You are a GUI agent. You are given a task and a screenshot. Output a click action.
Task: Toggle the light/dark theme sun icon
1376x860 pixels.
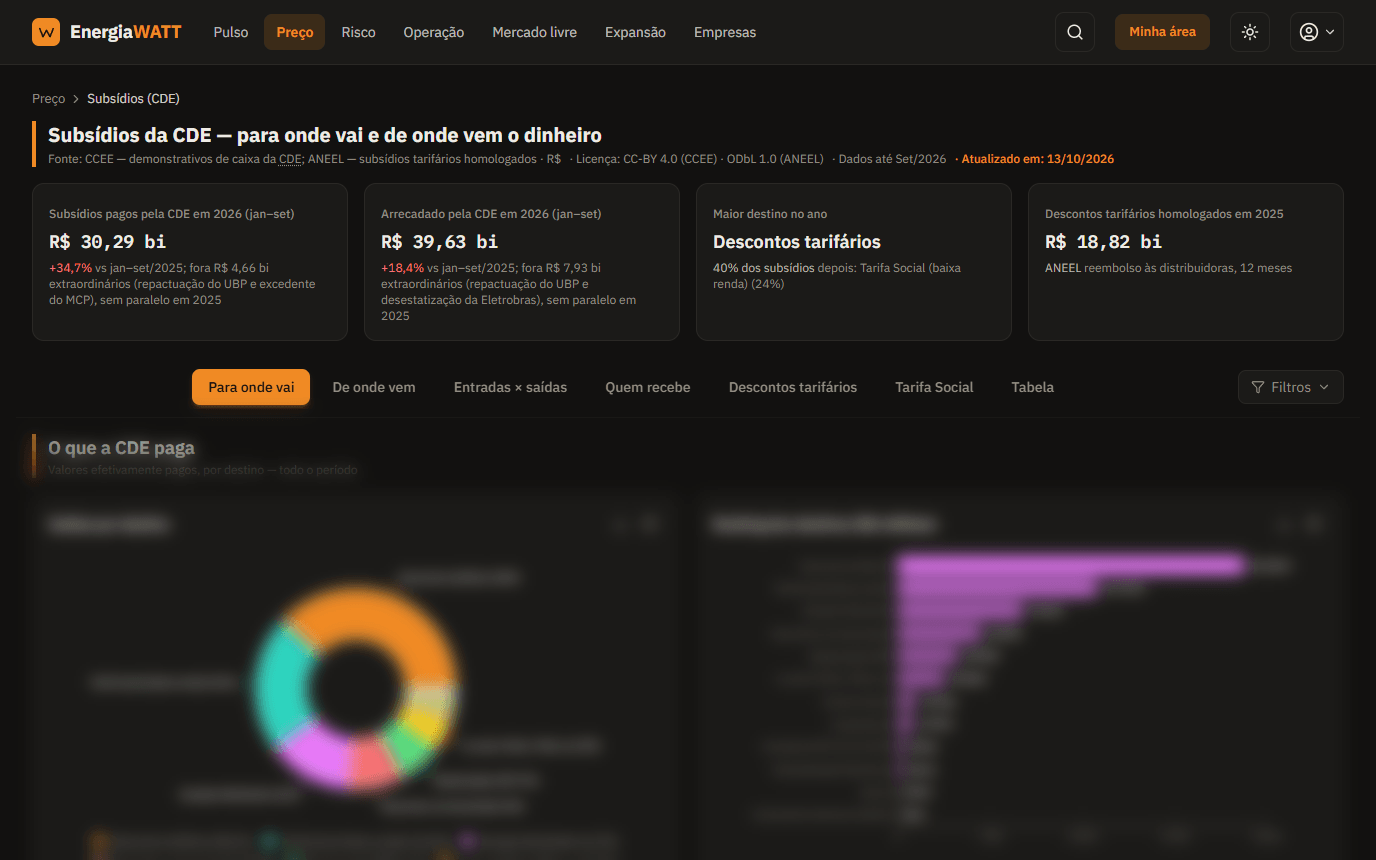pos(1250,32)
